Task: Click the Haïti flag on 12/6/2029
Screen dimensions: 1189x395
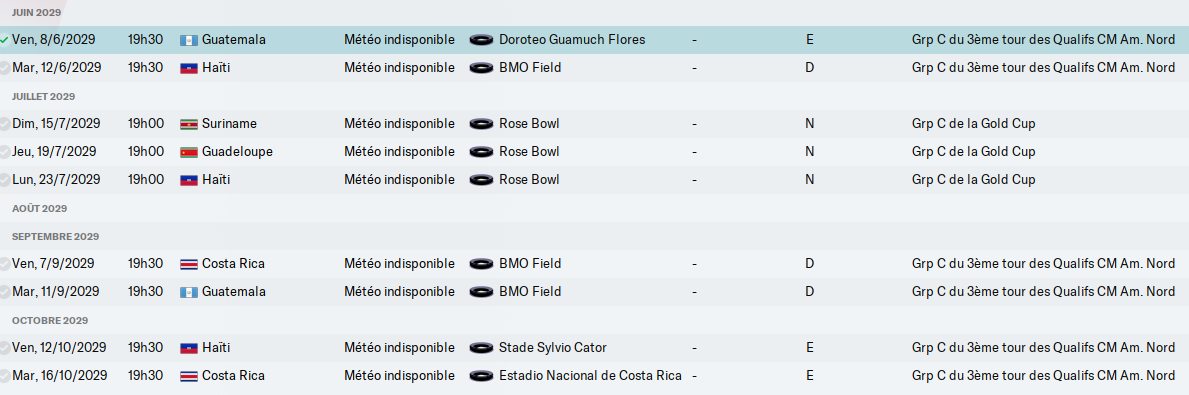Action: 188,68
